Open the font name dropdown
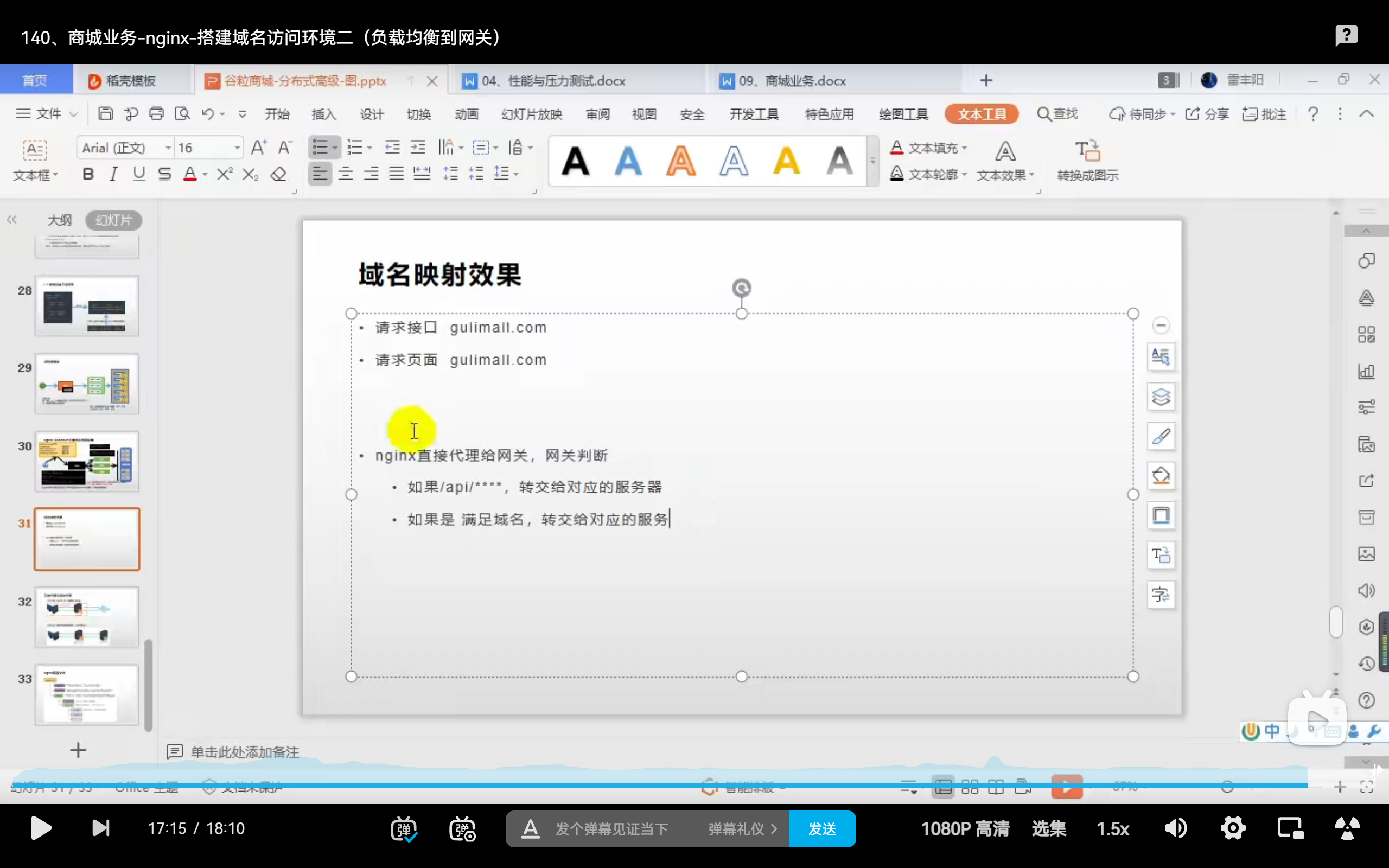Viewport: 1389px width, 868px height. tap(168, 148)
